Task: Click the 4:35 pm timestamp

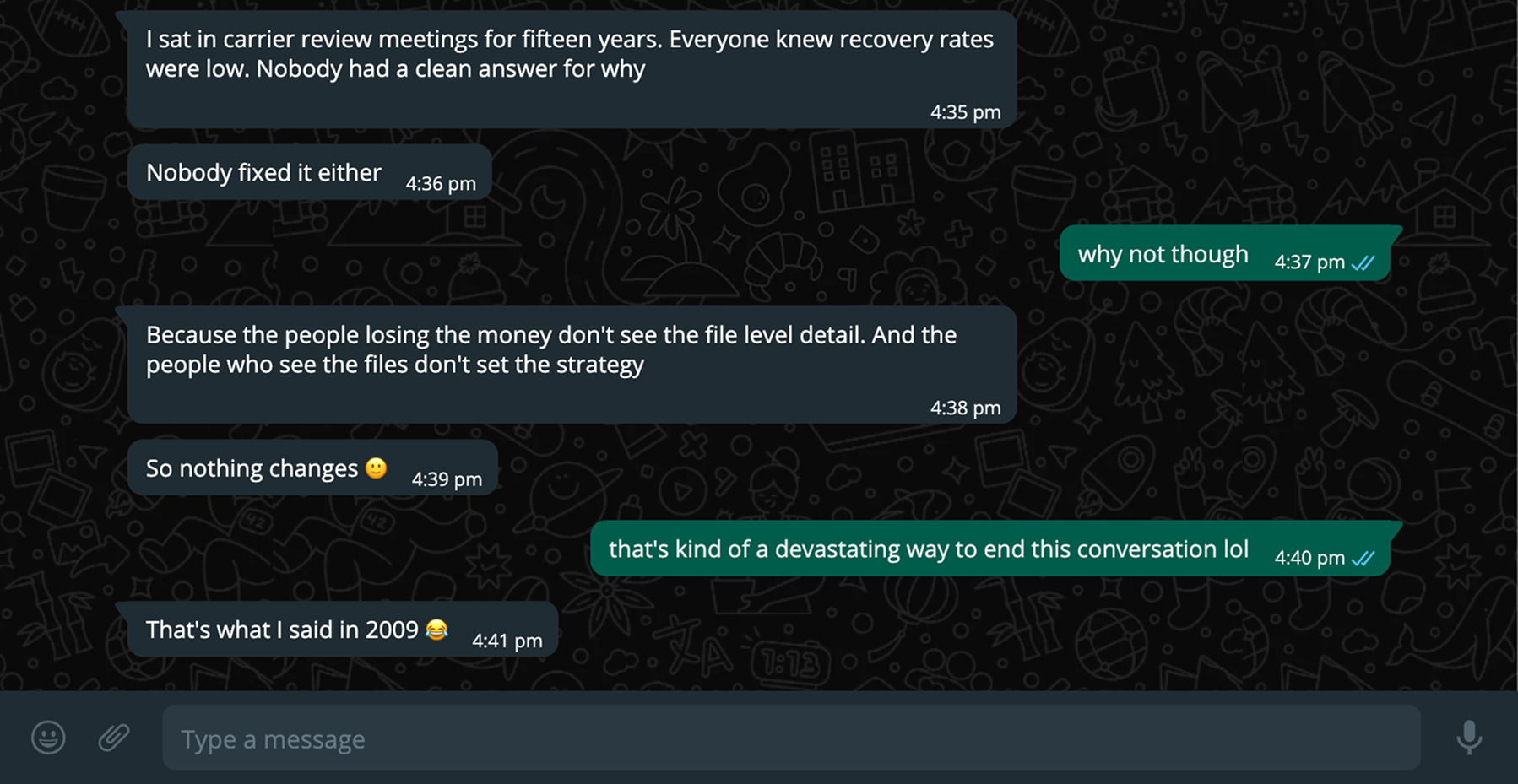Action: (965, 112)
